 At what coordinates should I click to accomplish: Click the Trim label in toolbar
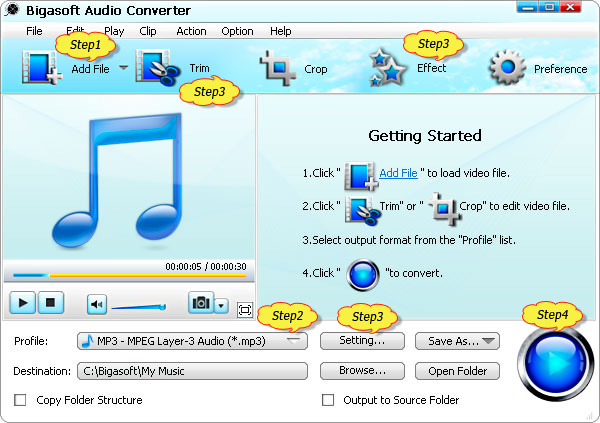[199, 68]
